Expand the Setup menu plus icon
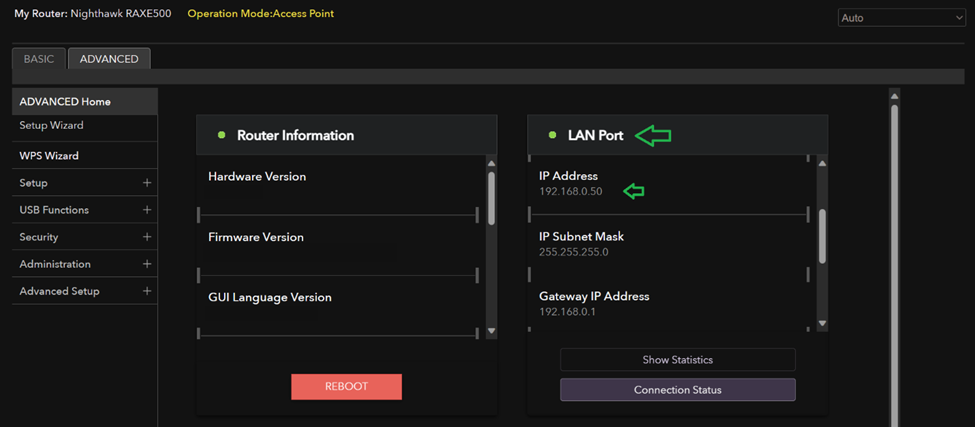 click(x=147, y=183)
